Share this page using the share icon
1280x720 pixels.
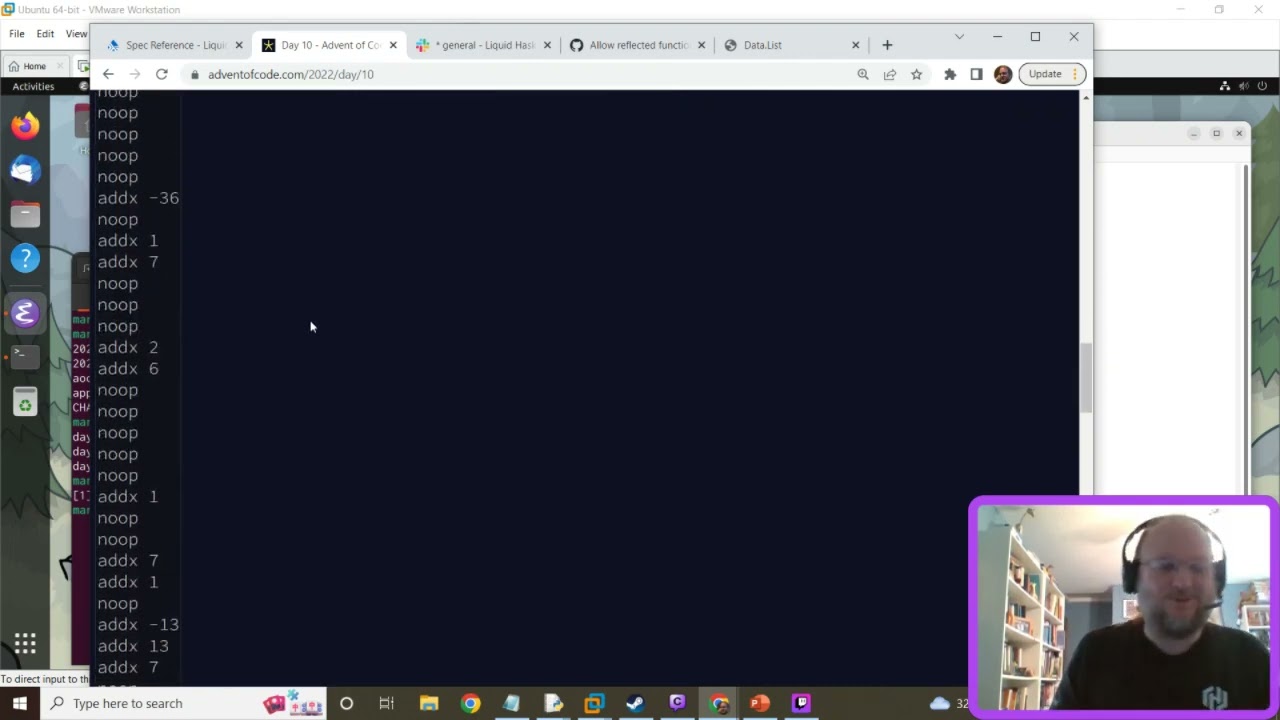(x=890, y=74)
